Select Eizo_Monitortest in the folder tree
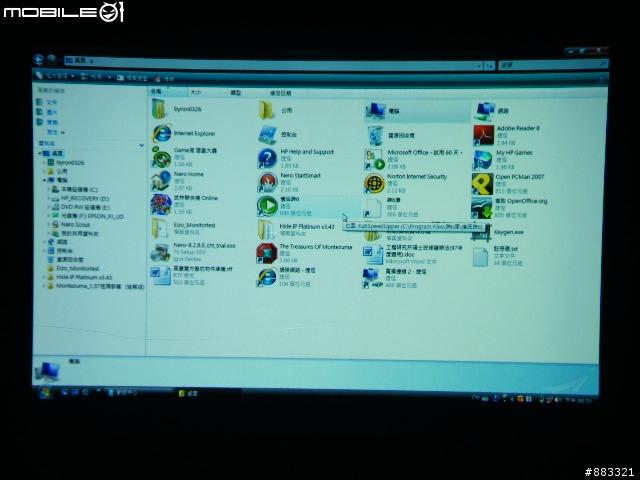Screen dimensions: 640x480 [73, 268]
